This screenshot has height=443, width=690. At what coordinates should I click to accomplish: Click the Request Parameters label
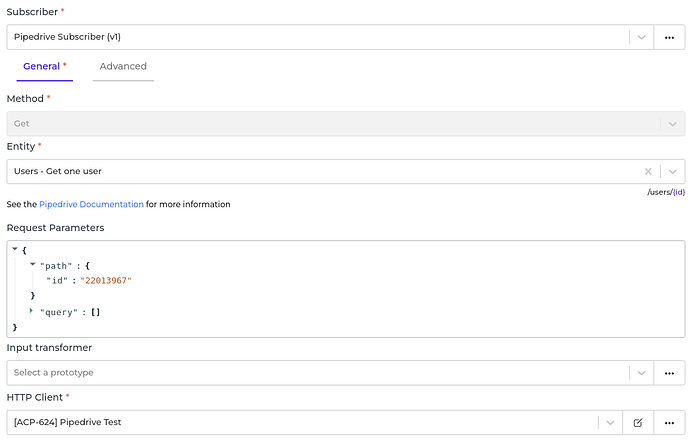[55, 228]
